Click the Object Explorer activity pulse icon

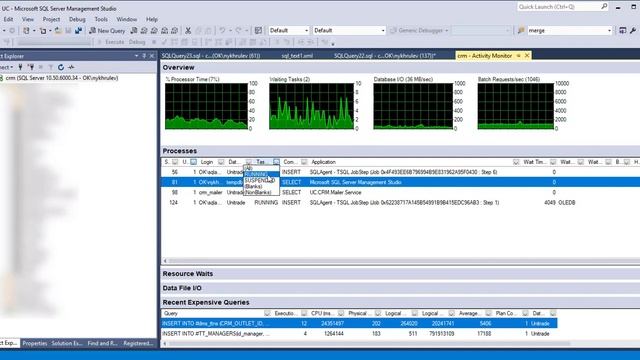pos(71,67)
